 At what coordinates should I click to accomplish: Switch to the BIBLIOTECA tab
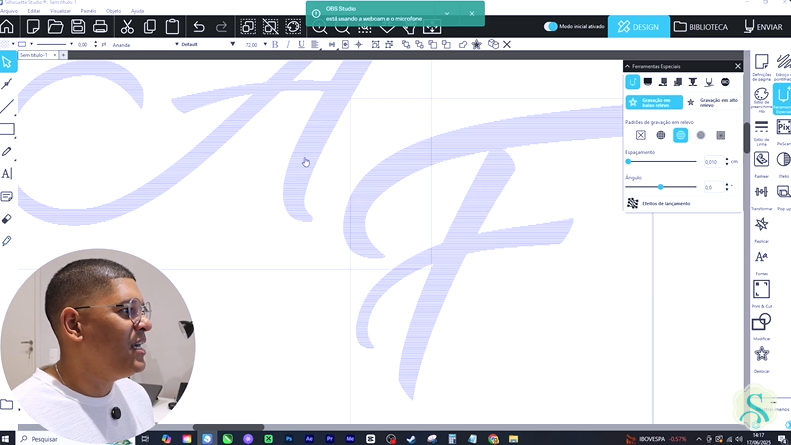tap(701, 27)
